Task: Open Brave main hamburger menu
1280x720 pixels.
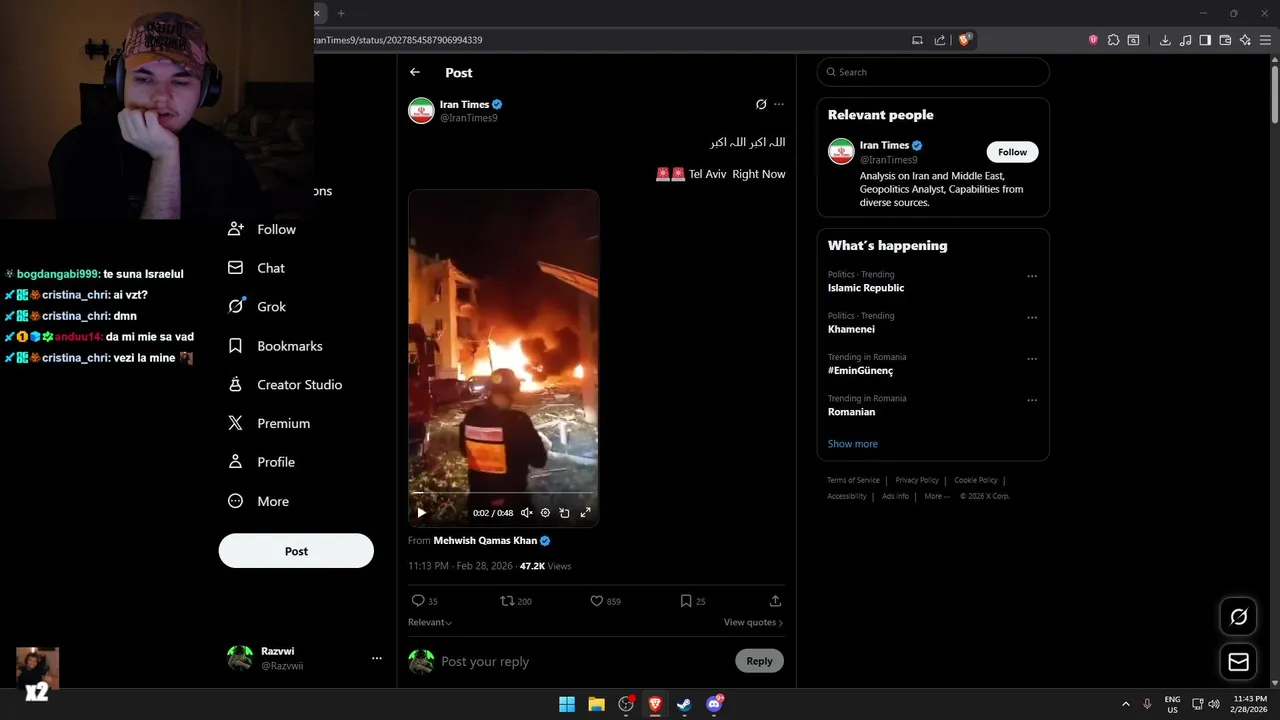Action: point(1265,40)
